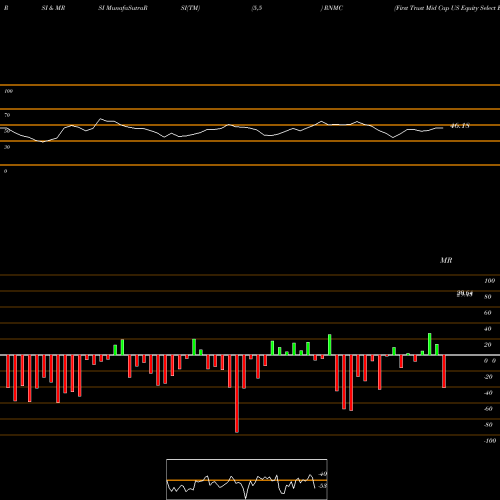This screenshot has height=500, width=500.
Task: Click the MR axis label "-20"
Action: click(x=488, y=377)
